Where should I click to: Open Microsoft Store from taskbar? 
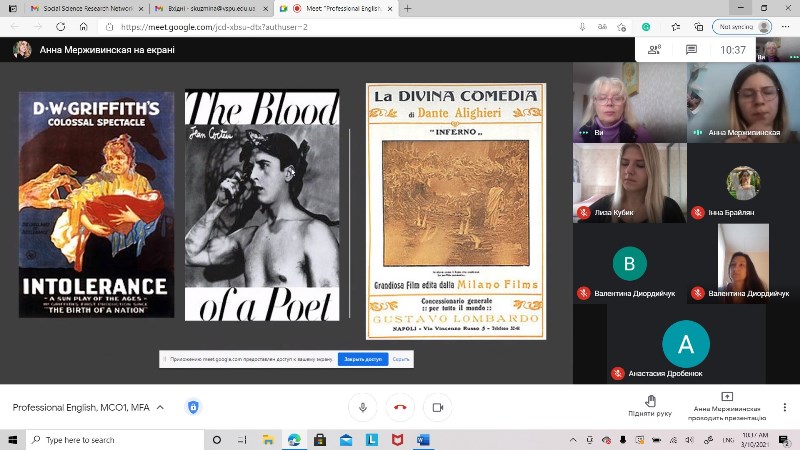tap(320, 440)
